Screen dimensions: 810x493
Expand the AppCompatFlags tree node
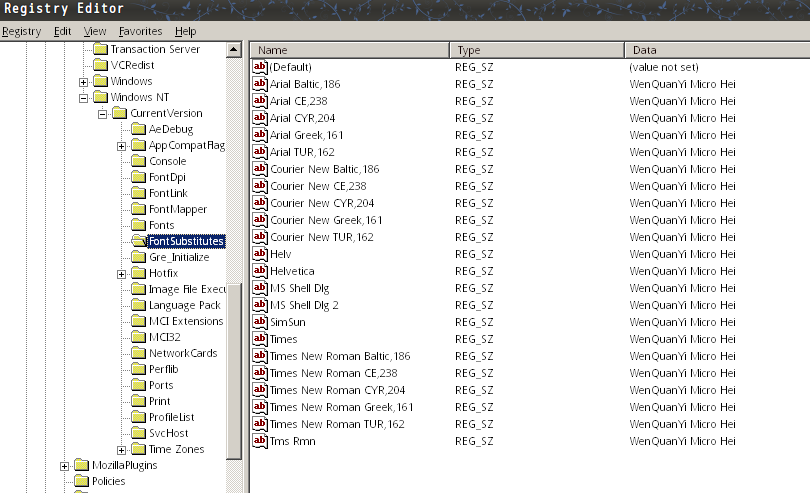(x=121, y=146)
